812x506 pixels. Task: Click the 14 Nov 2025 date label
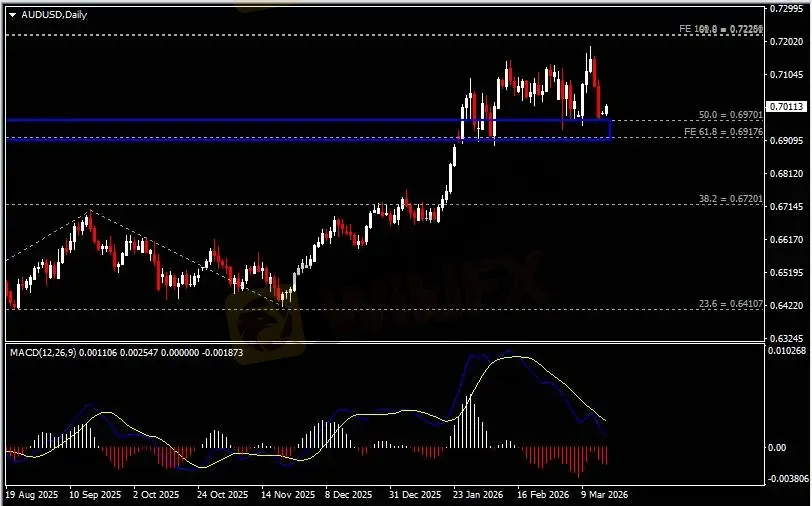[288, 495]
